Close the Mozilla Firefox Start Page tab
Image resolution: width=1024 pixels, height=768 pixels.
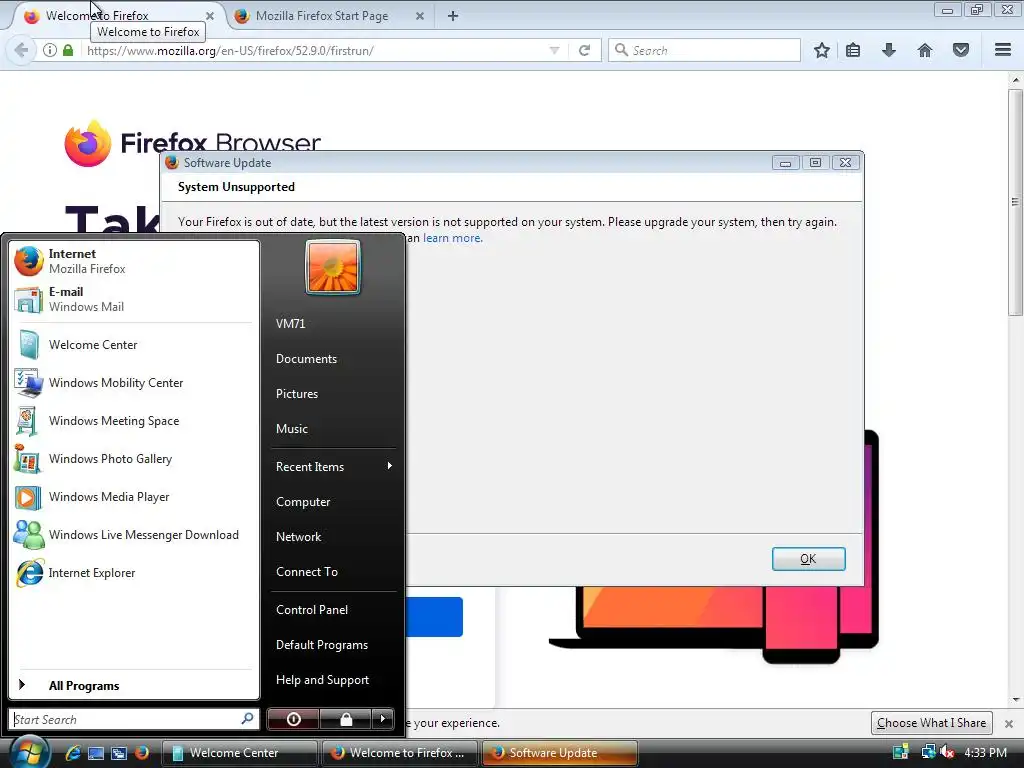420,16
